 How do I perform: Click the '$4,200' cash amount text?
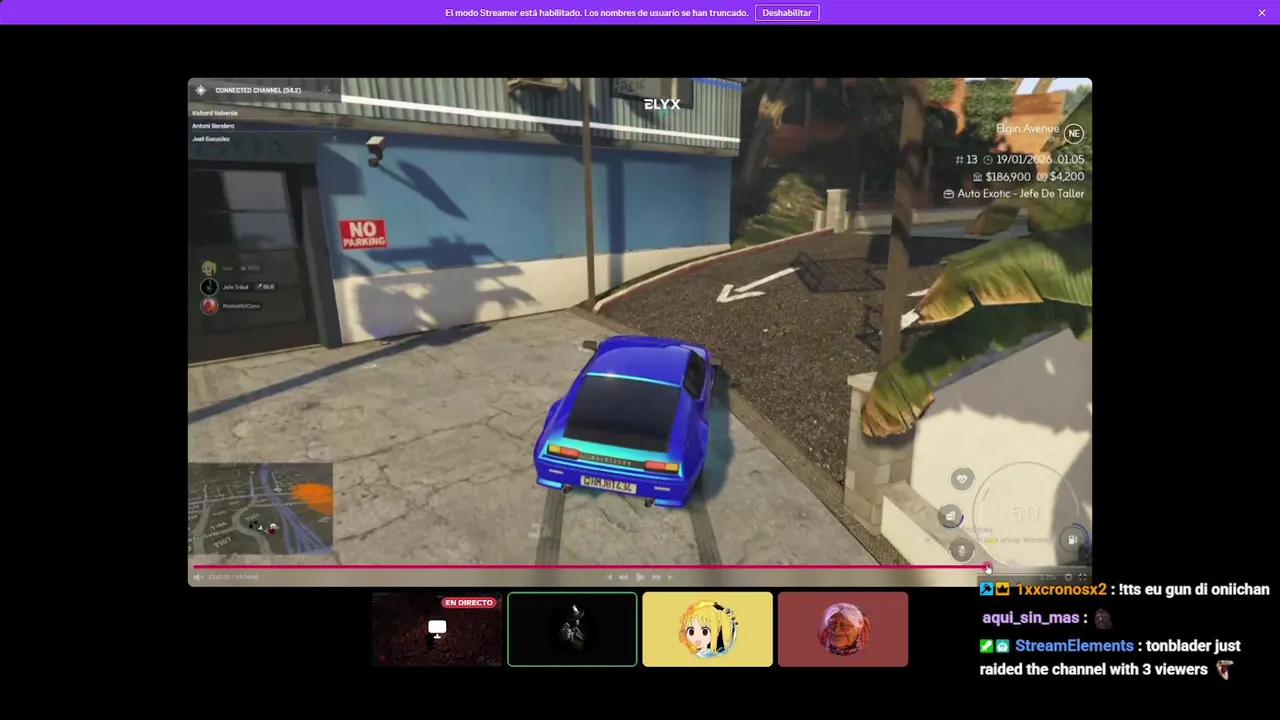click(x=1067, y=177)
